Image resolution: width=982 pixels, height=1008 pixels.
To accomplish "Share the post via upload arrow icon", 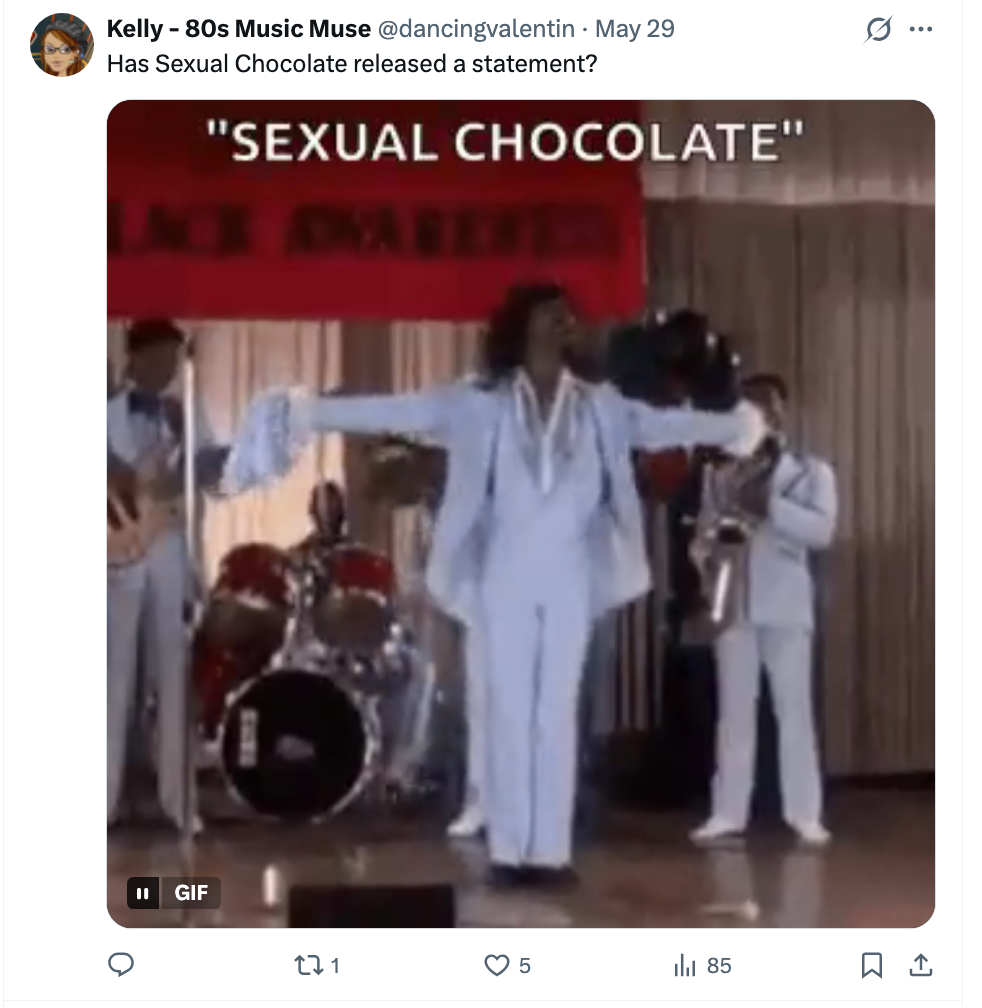I will click(x=921, y=965).
